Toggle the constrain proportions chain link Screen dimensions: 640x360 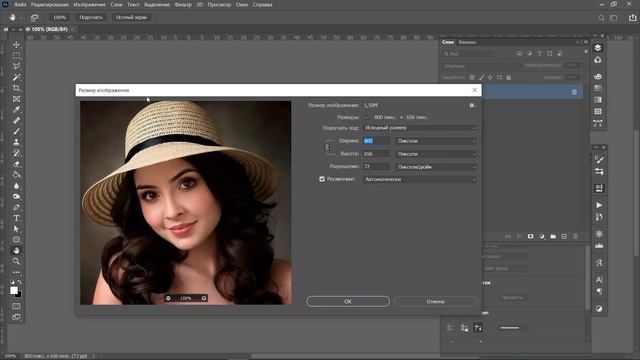[x=327, y=147]
